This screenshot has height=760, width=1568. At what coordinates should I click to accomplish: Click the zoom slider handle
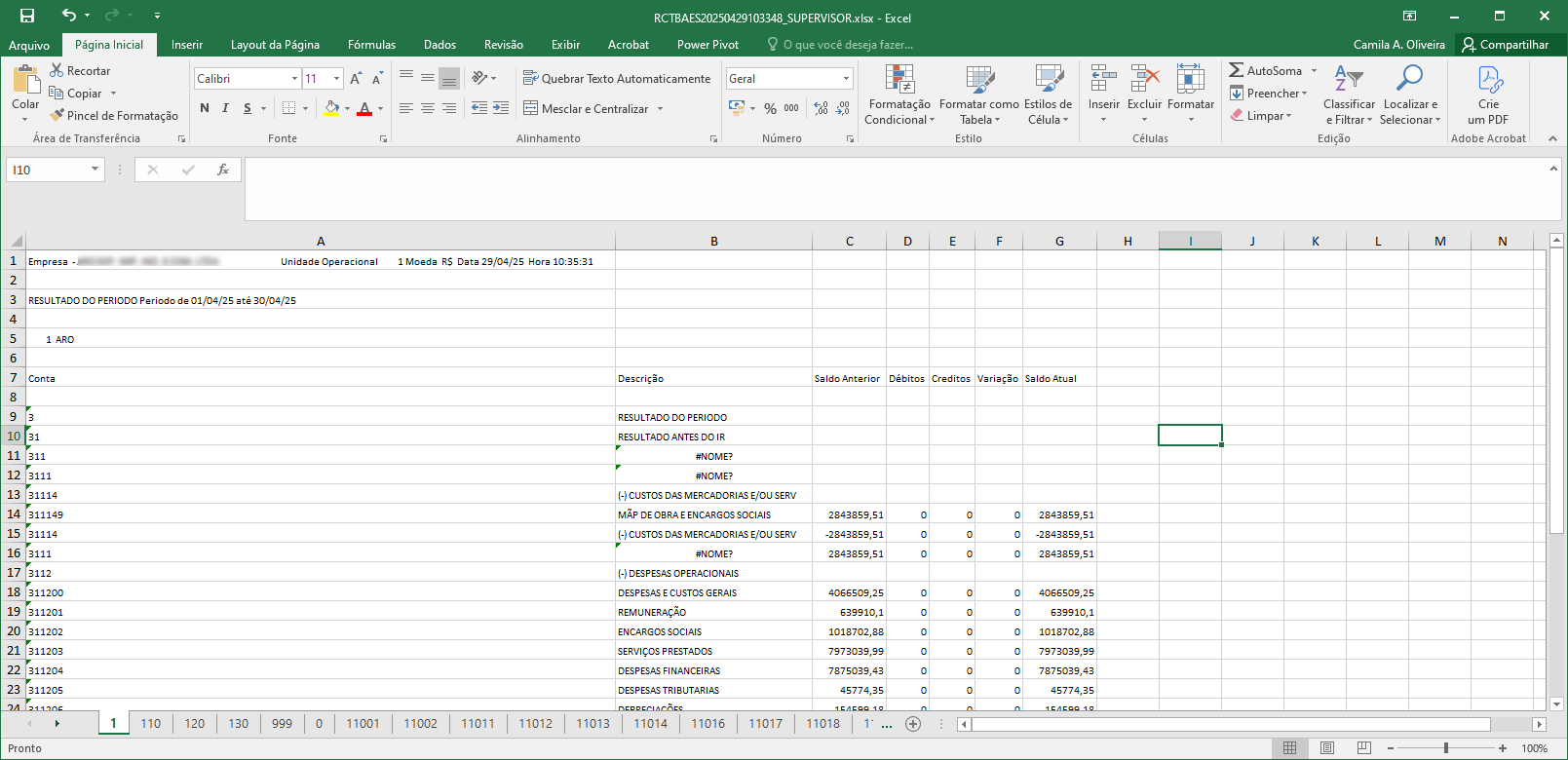1446,748
